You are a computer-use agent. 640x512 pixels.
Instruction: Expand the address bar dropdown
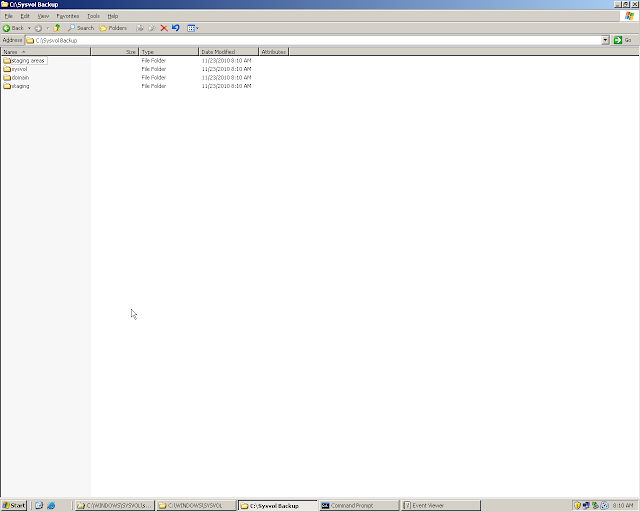click(605, 40)
